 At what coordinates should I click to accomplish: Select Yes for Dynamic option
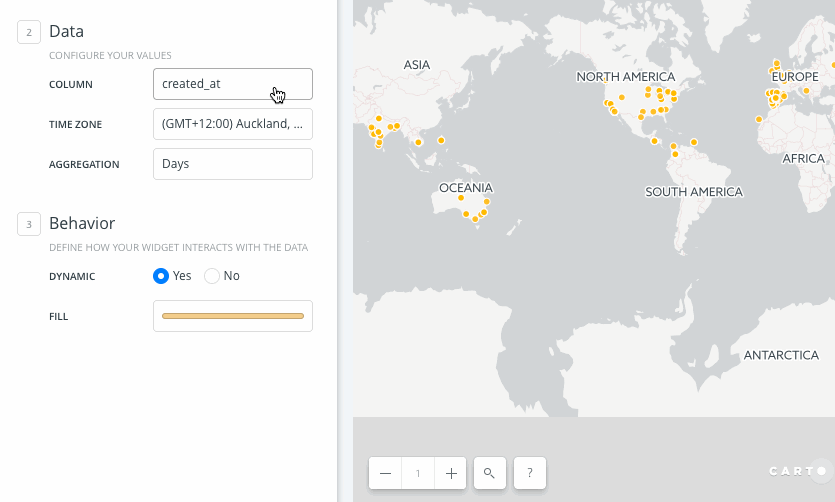[161, 276]
